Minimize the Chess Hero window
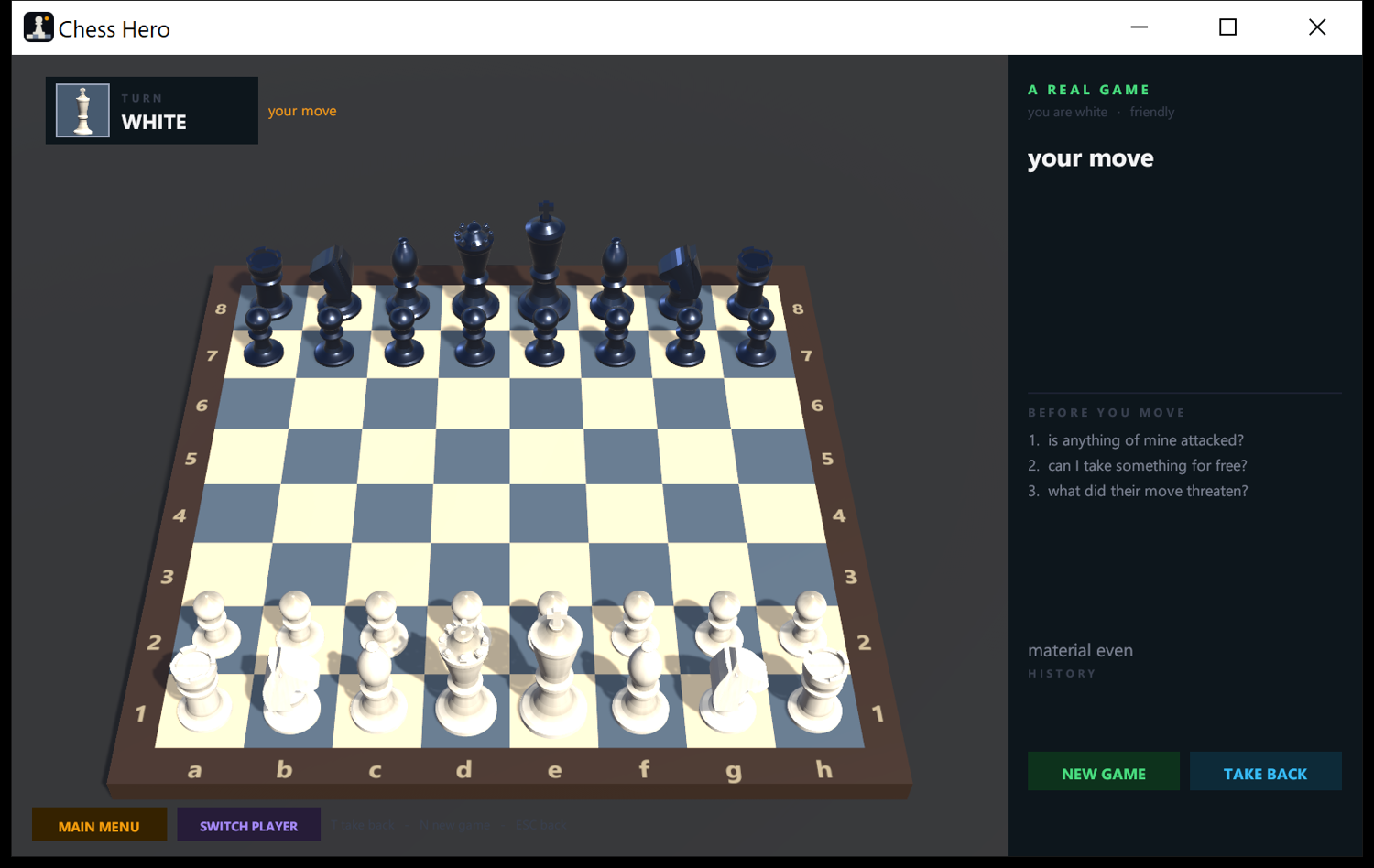 coord(1139,27)
